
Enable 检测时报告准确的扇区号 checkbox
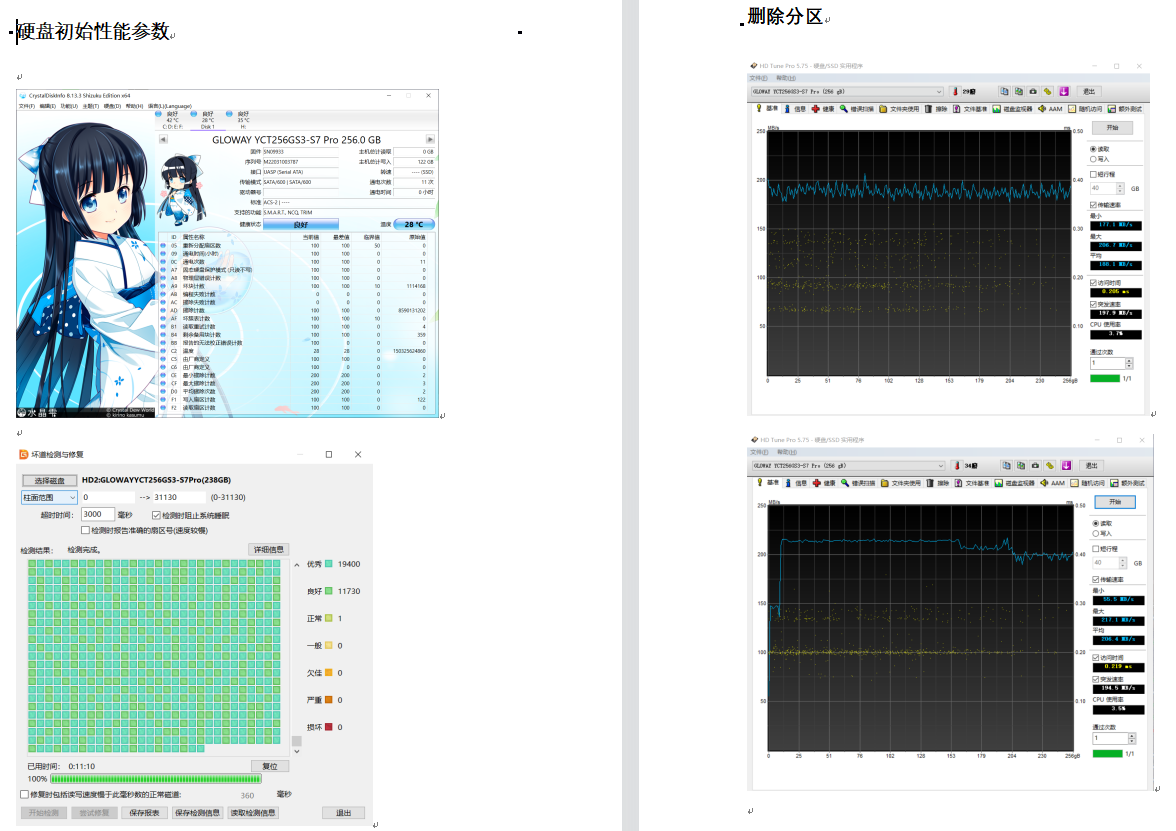point(86,530)
